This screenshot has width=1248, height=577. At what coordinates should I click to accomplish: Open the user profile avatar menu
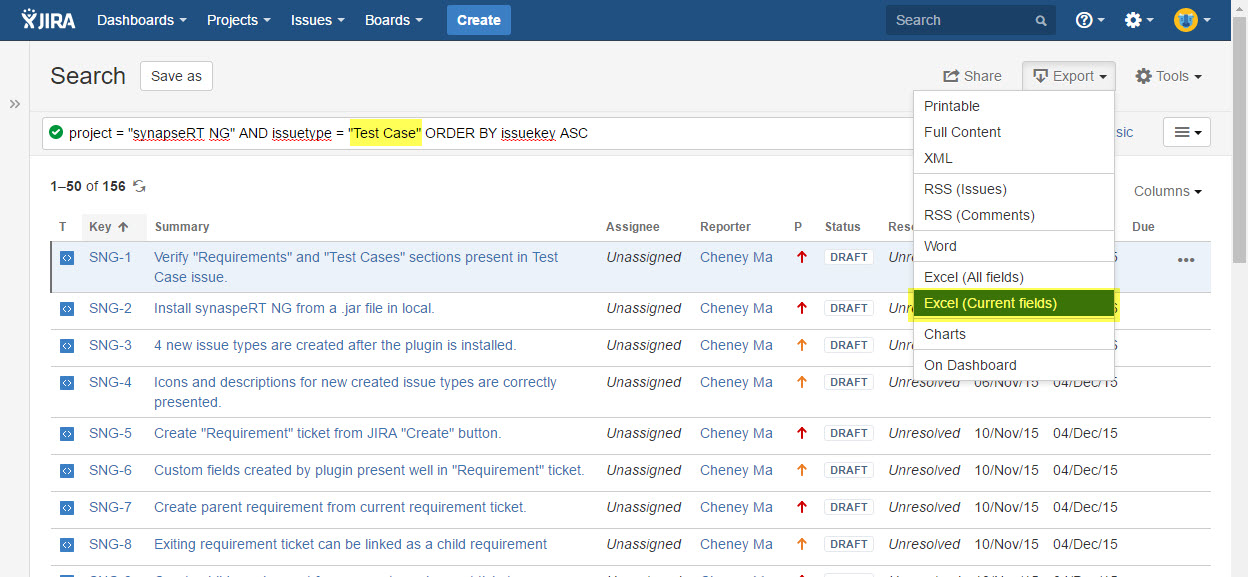coord(1192,20)
